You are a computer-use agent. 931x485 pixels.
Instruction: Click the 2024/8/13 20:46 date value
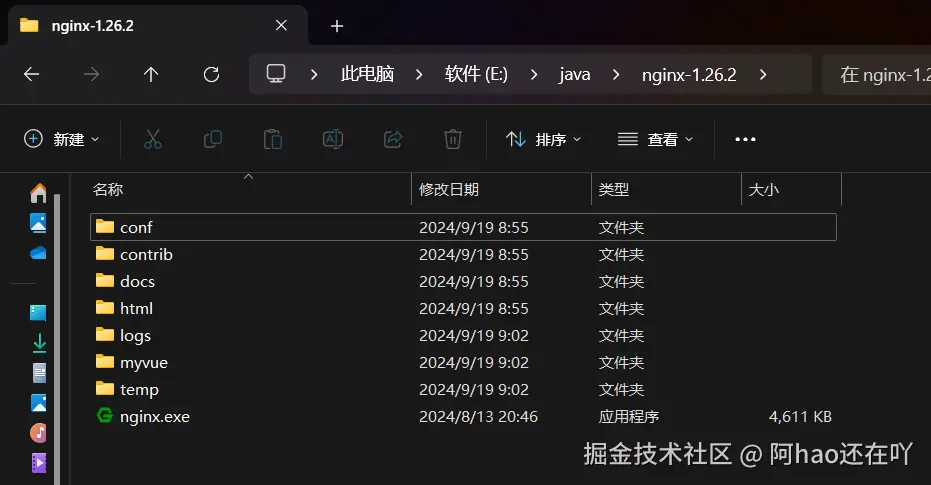pos(478,416)
